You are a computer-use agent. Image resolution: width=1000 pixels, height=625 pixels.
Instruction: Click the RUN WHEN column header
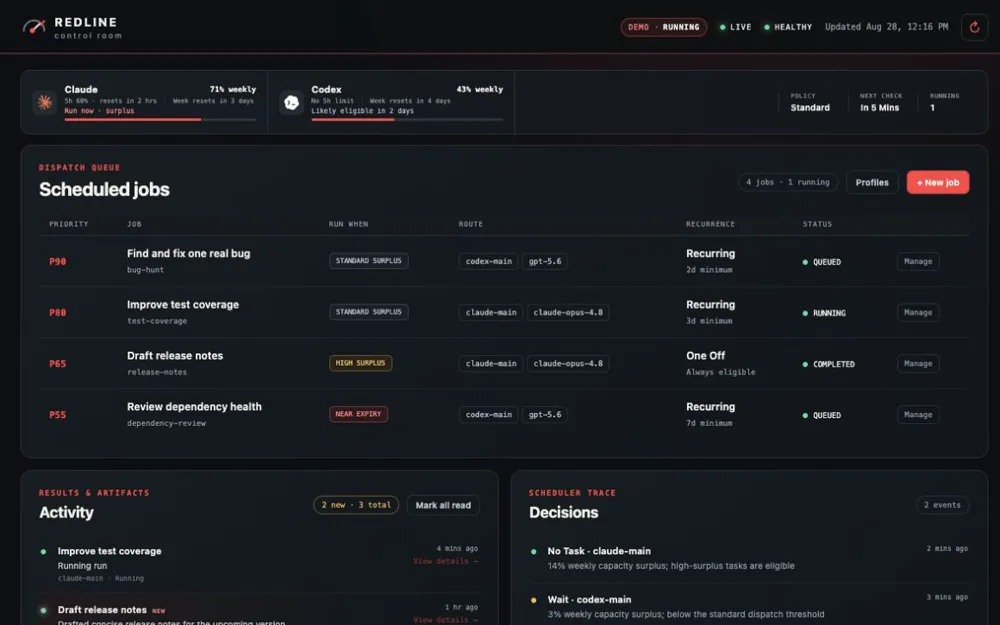click(x=348, y=224)
